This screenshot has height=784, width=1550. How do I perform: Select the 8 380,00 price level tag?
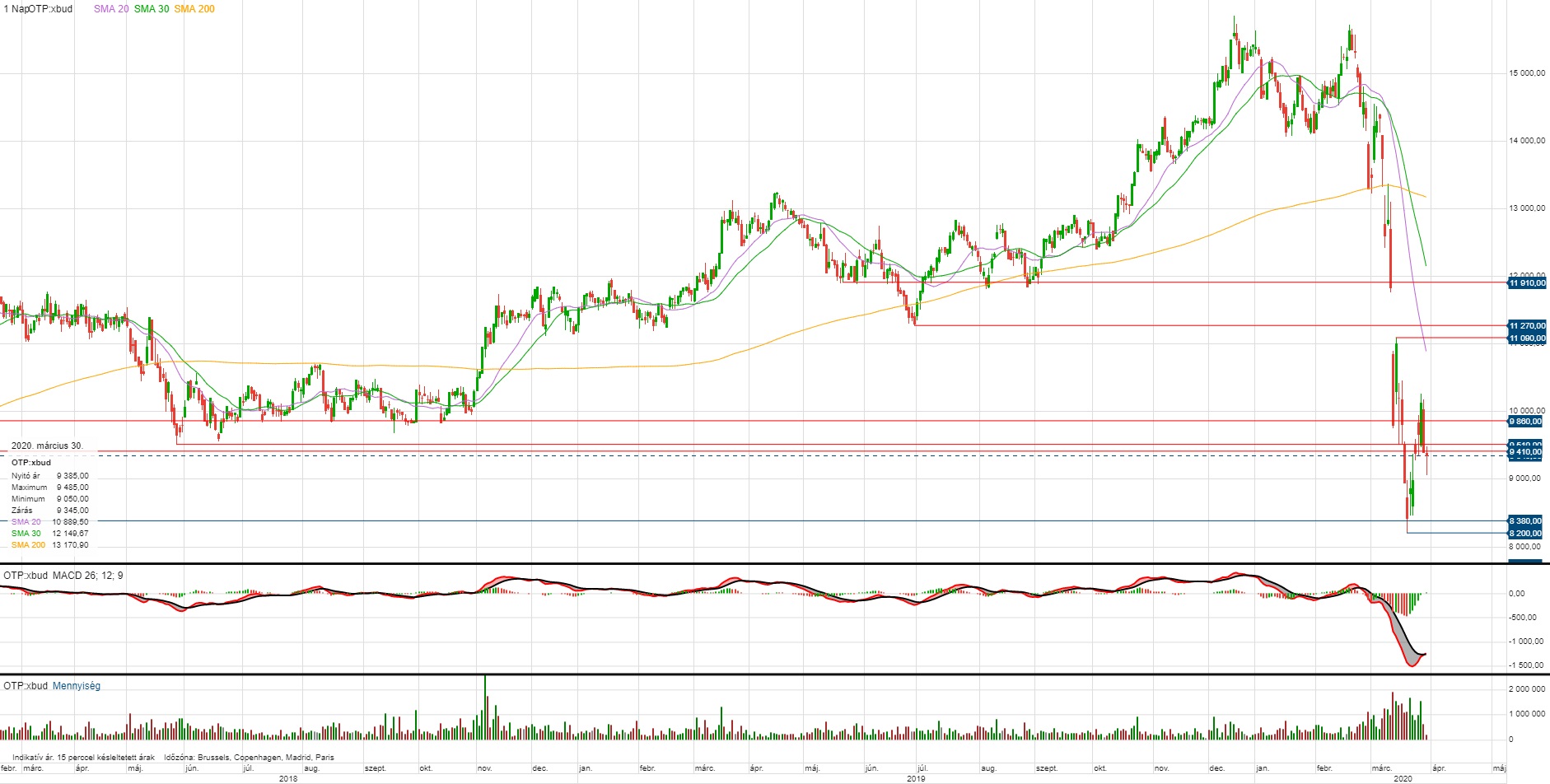[1525, 521]
